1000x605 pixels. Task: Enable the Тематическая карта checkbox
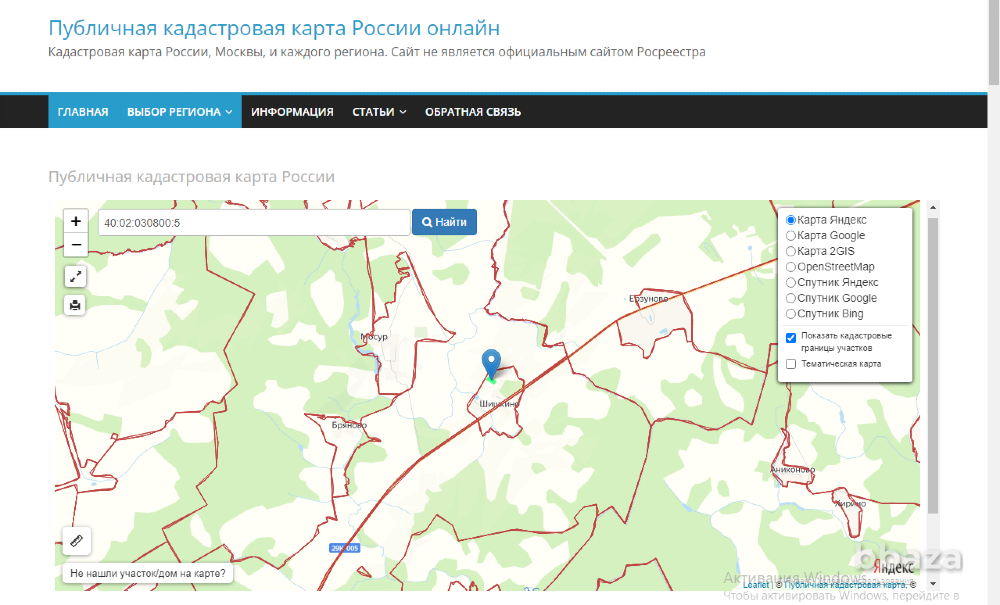point(789,363)
